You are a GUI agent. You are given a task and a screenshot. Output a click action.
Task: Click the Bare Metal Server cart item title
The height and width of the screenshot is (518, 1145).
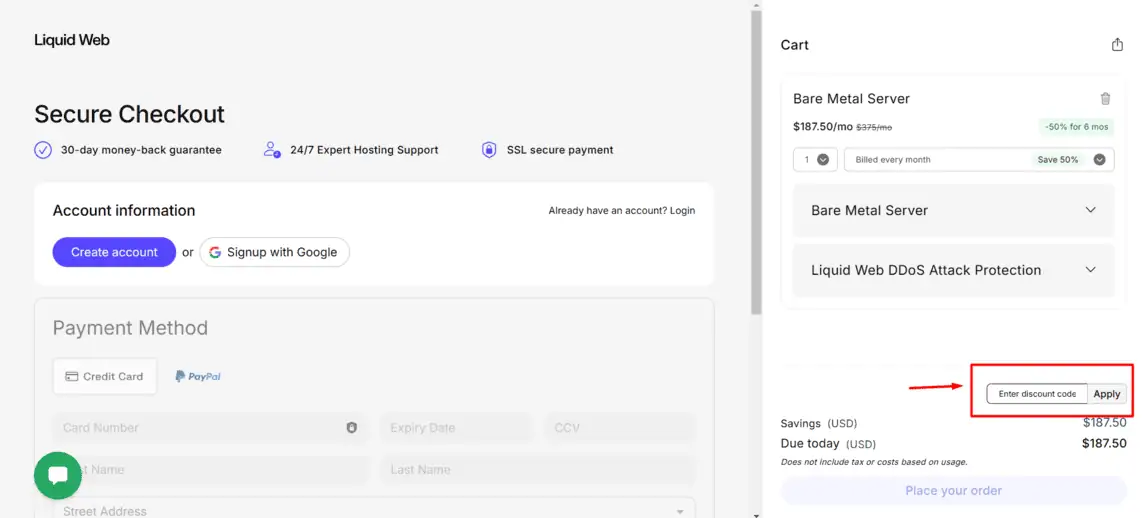click(x=851, y=99)
